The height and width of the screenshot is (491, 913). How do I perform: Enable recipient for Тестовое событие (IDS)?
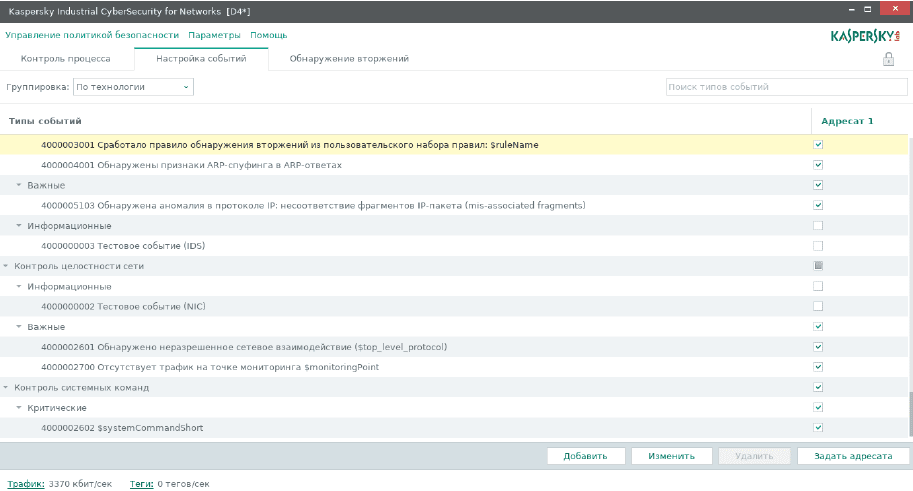pos(818,246)
